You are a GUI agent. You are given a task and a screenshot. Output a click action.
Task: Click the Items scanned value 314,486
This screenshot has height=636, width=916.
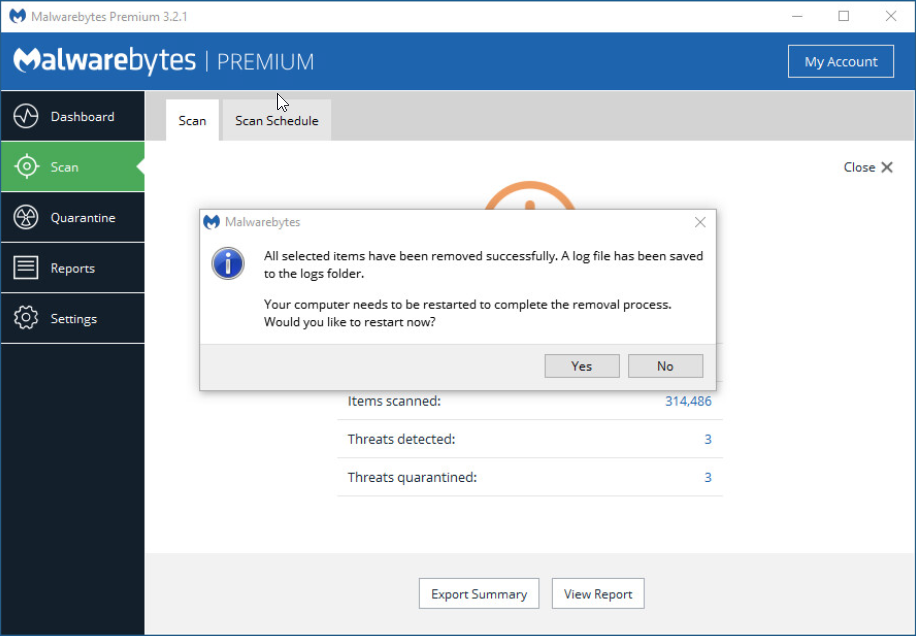[688, 401]
